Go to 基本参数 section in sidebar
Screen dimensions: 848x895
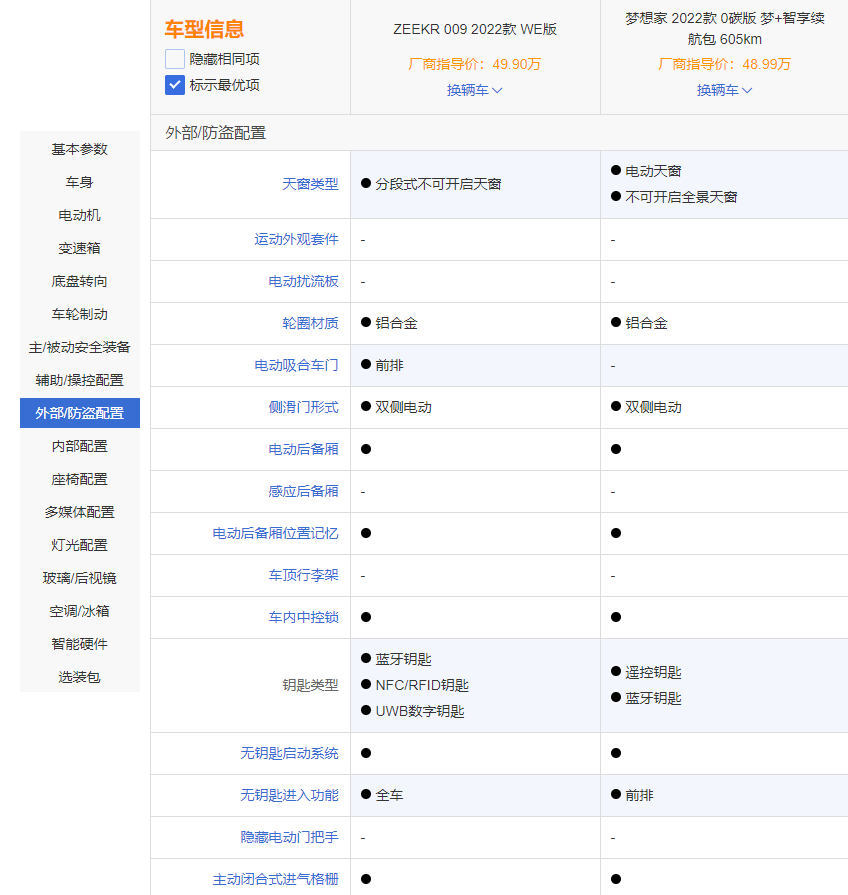pyautogui.click(x=80, y=149)
